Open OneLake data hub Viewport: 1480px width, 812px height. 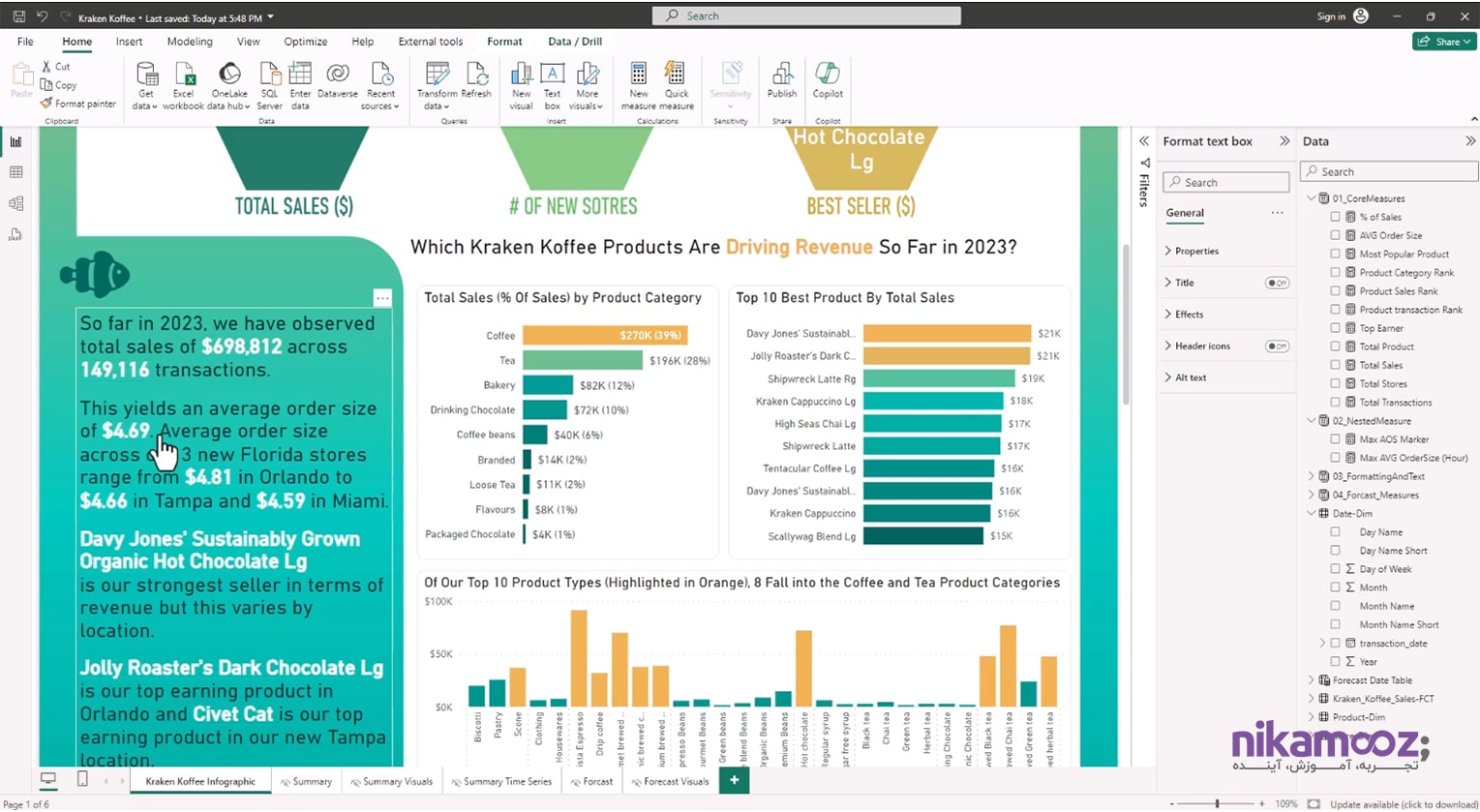[229, 85]
